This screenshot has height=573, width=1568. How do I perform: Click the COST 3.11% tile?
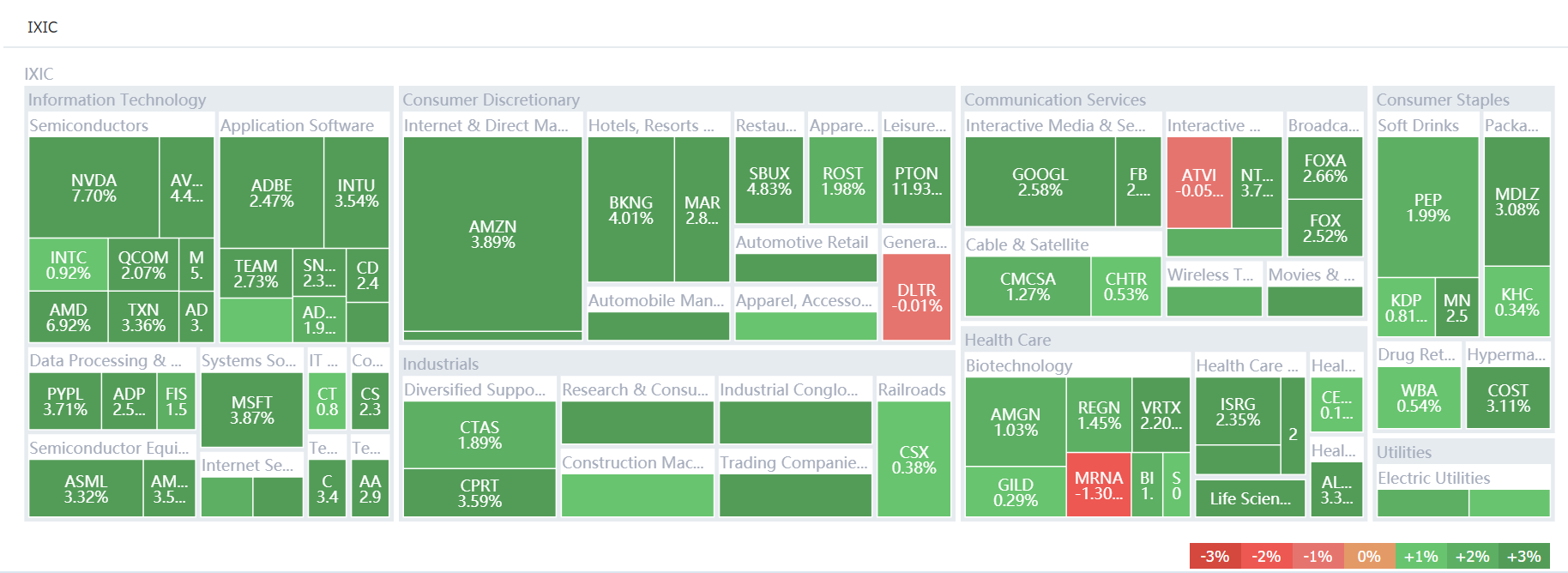[1507, 398]
